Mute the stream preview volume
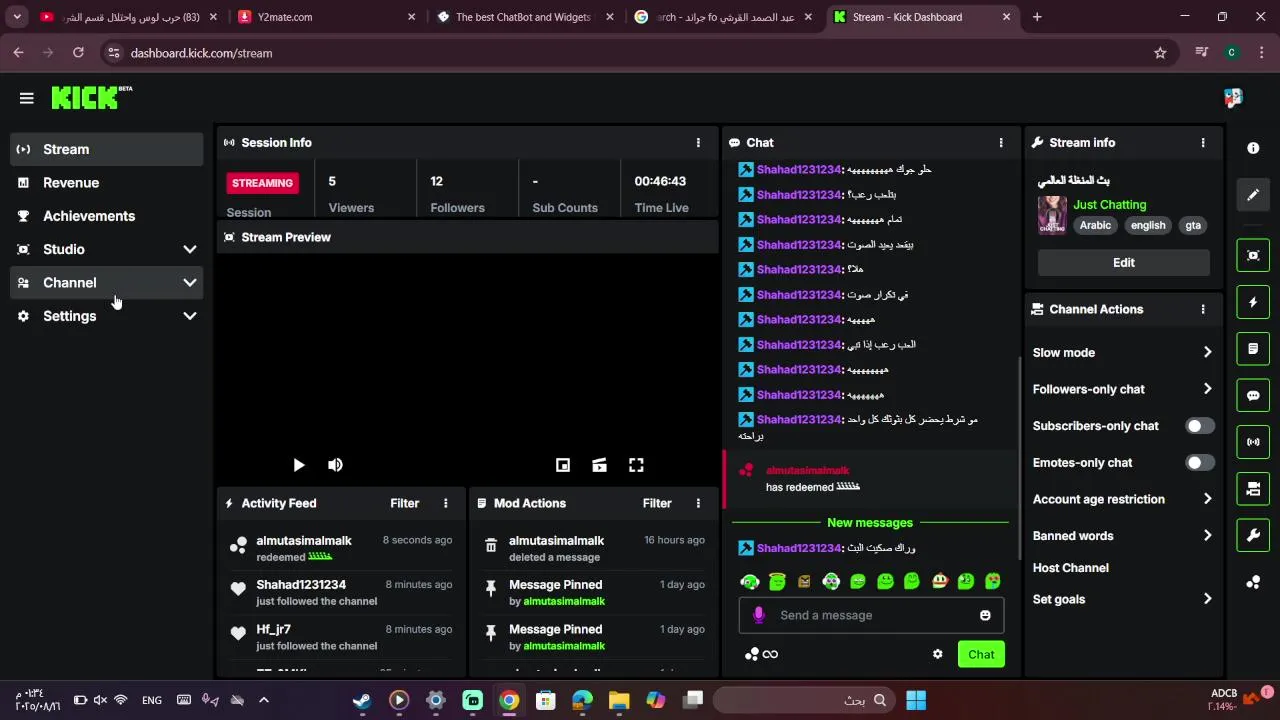Viewport: 1280px width, 720px height. 335,465
